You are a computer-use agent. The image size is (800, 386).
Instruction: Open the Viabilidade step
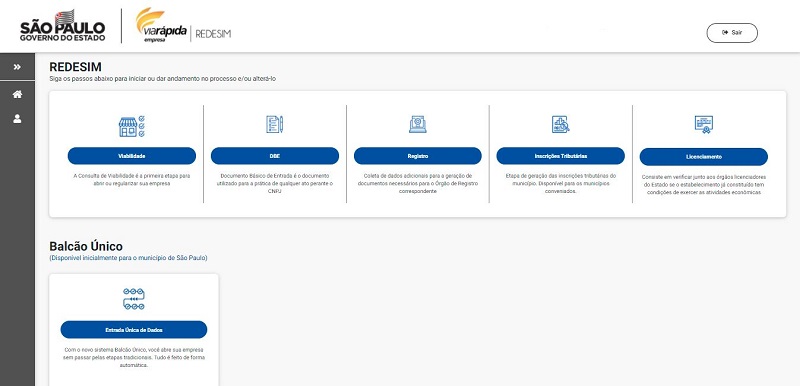coord(132,156)
